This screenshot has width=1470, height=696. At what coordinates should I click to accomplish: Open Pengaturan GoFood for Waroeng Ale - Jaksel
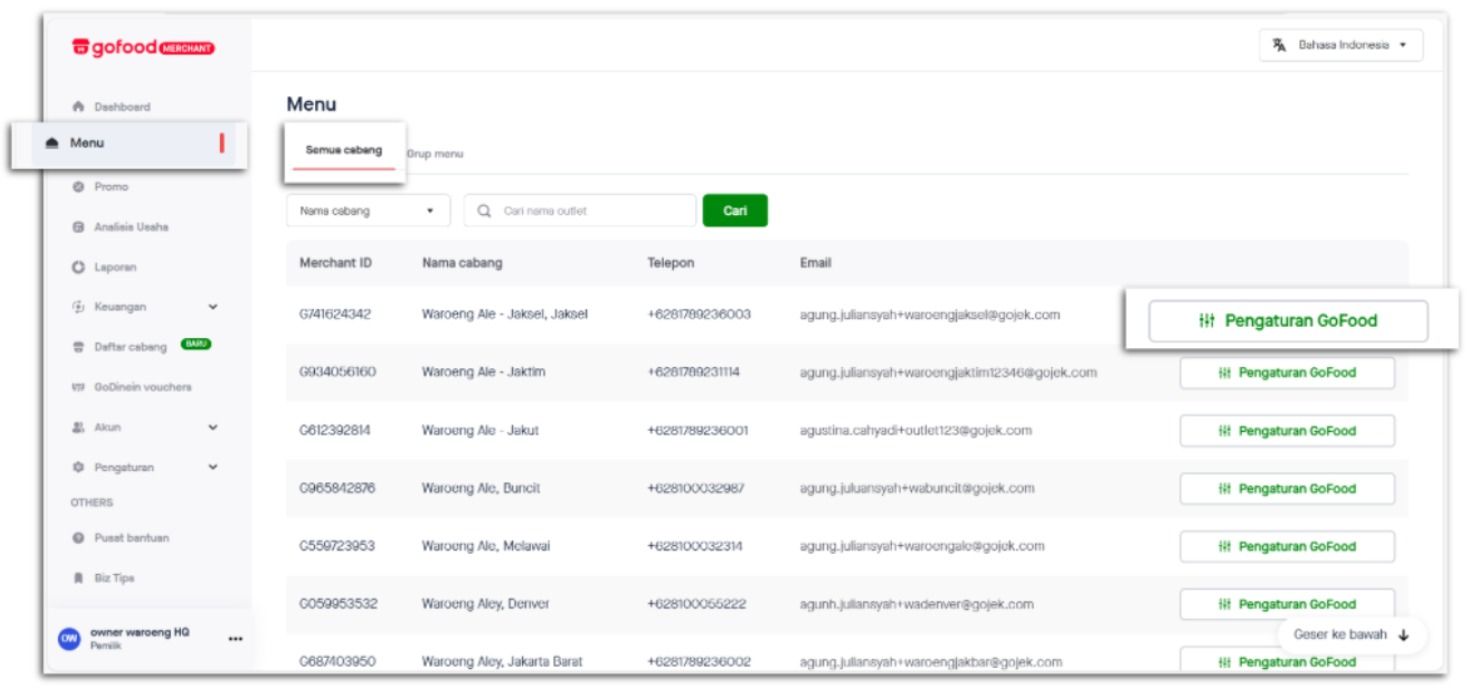[1288, 321]
